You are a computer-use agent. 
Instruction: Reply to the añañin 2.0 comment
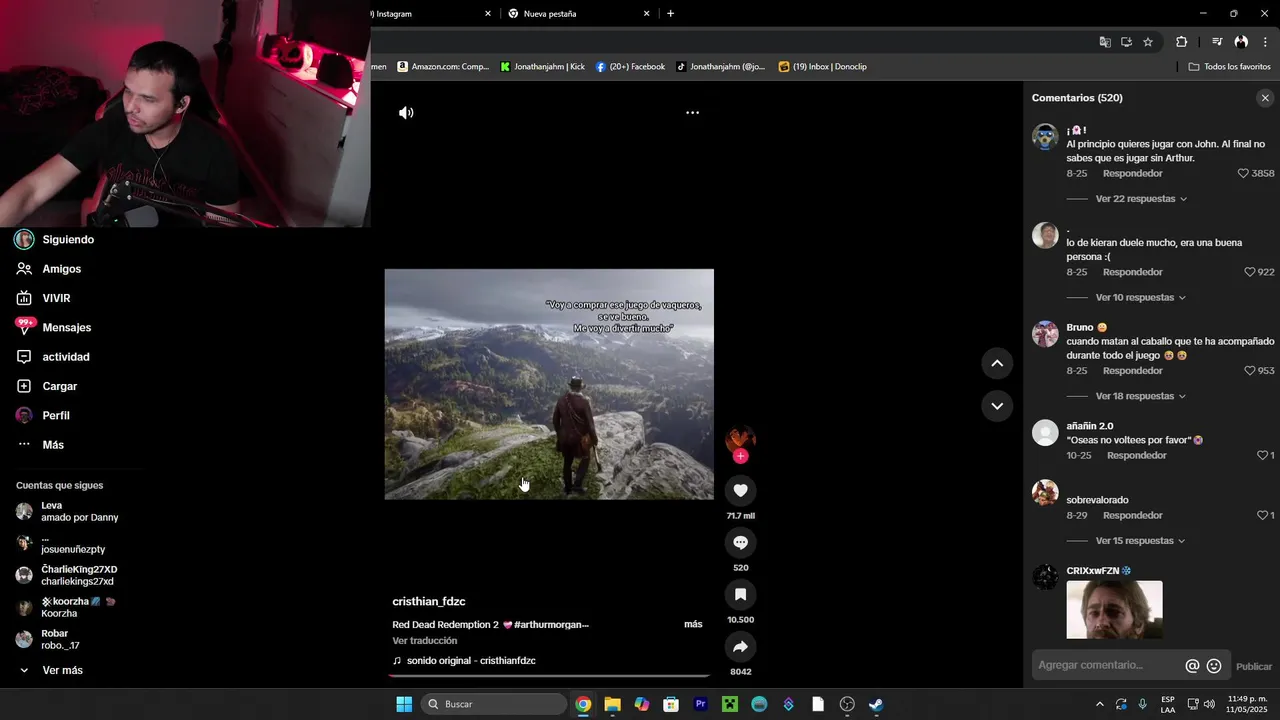[1136, 455]
